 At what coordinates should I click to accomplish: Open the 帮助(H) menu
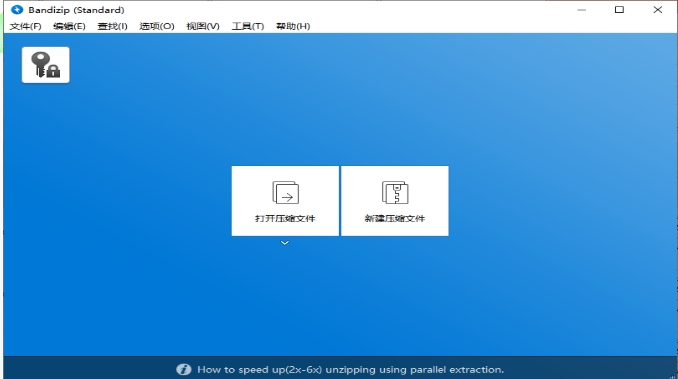pos(293,26)
